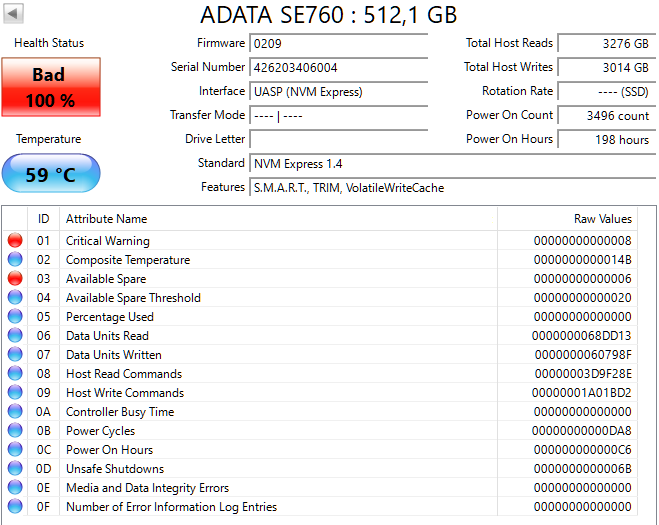Select the Media and Data Integrity Errors icon

pyautogui.click(x=15, y=487)
